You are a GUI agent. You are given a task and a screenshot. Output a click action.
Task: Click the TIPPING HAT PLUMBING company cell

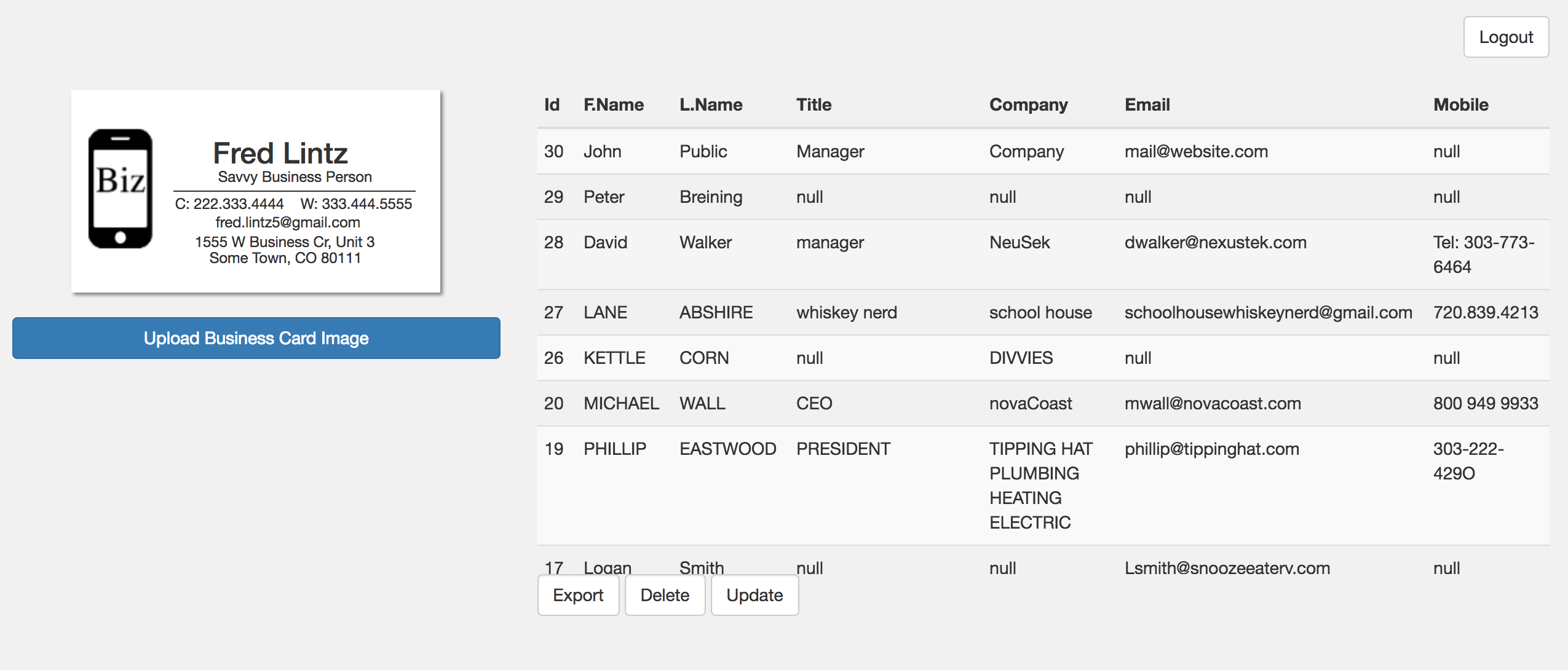pos(1041,486)
